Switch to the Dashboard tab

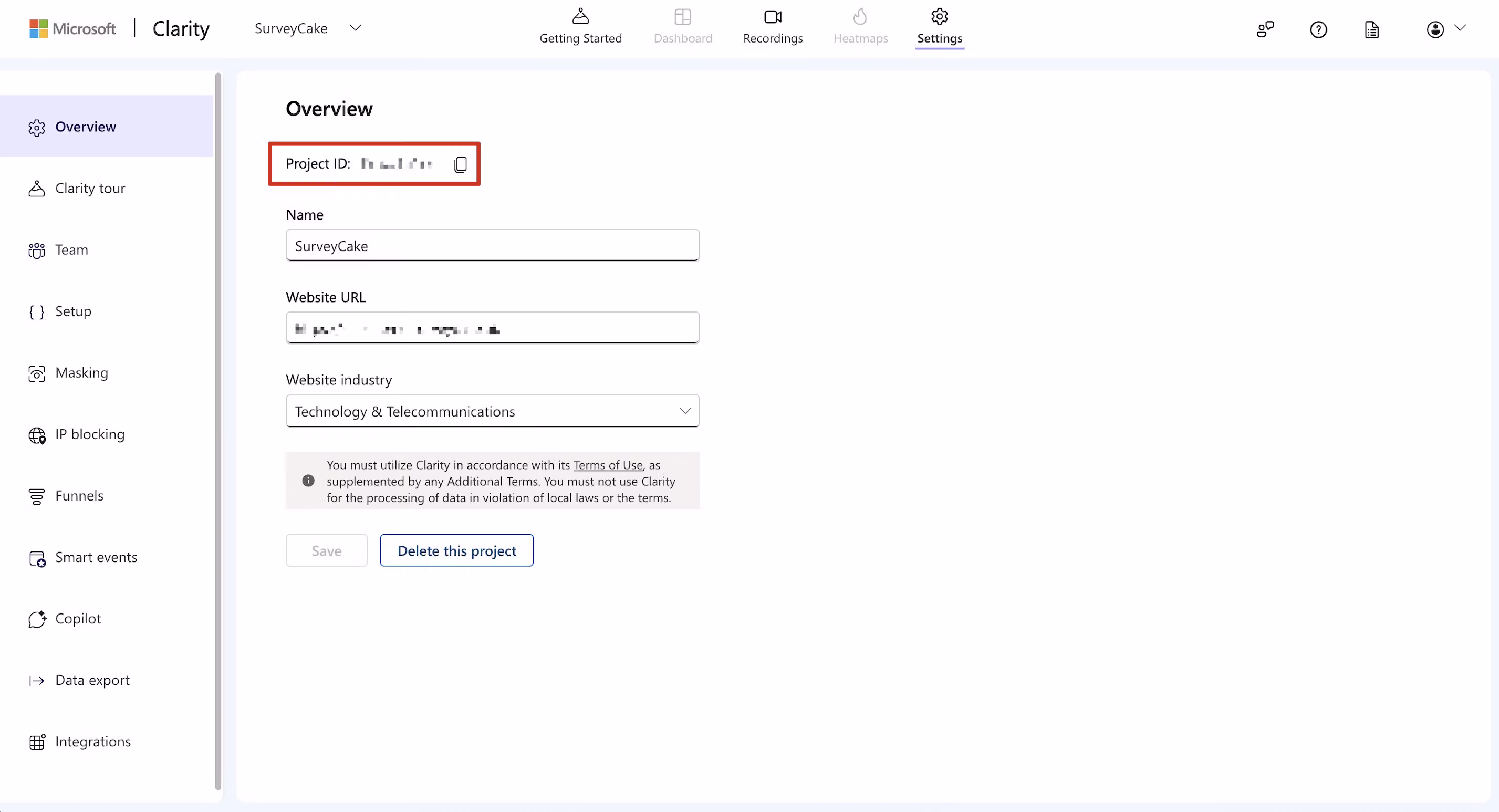click(683, 27)
